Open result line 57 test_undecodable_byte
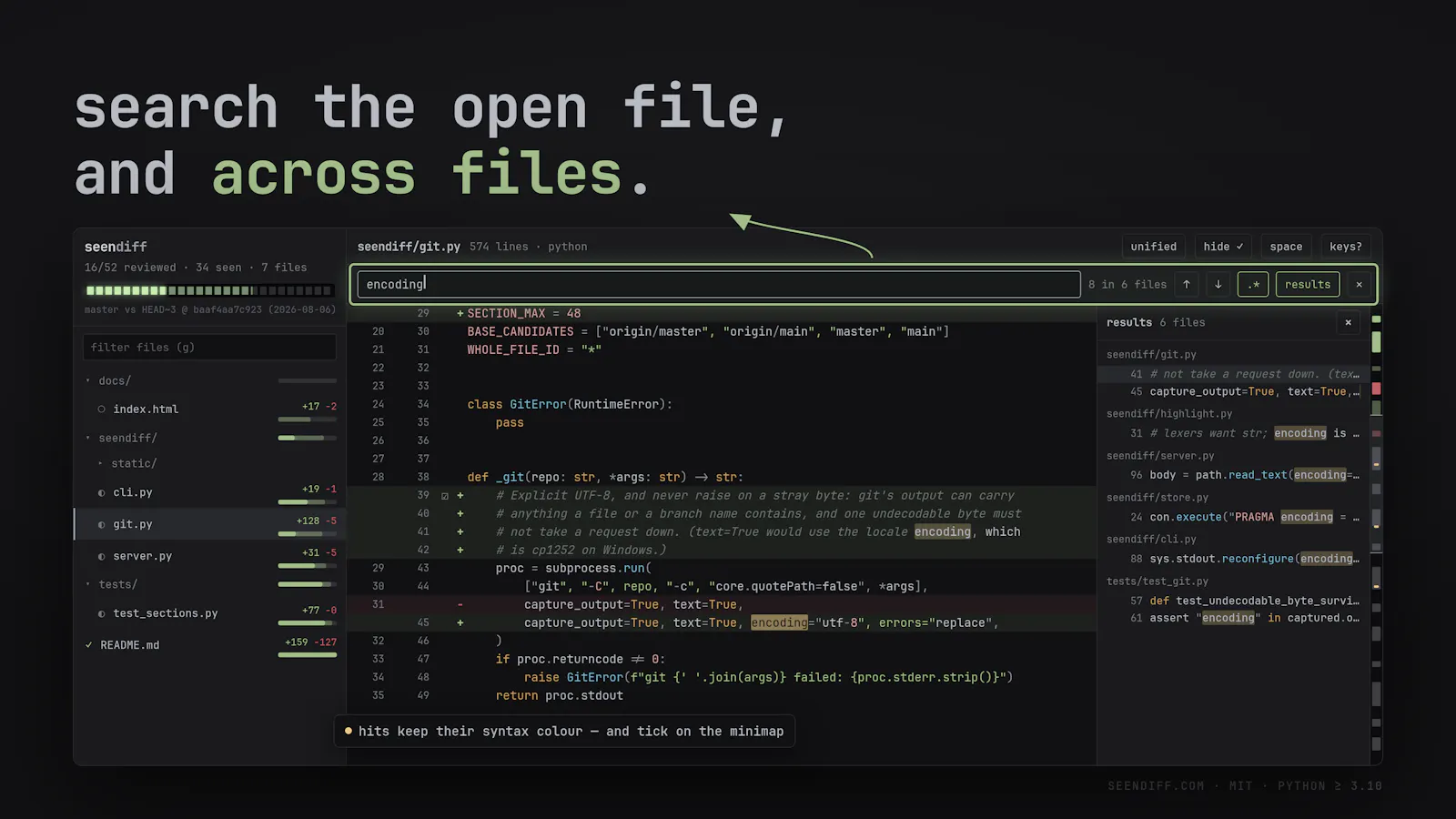This screenshot has width=1456, height=819. coord(1233,602)
